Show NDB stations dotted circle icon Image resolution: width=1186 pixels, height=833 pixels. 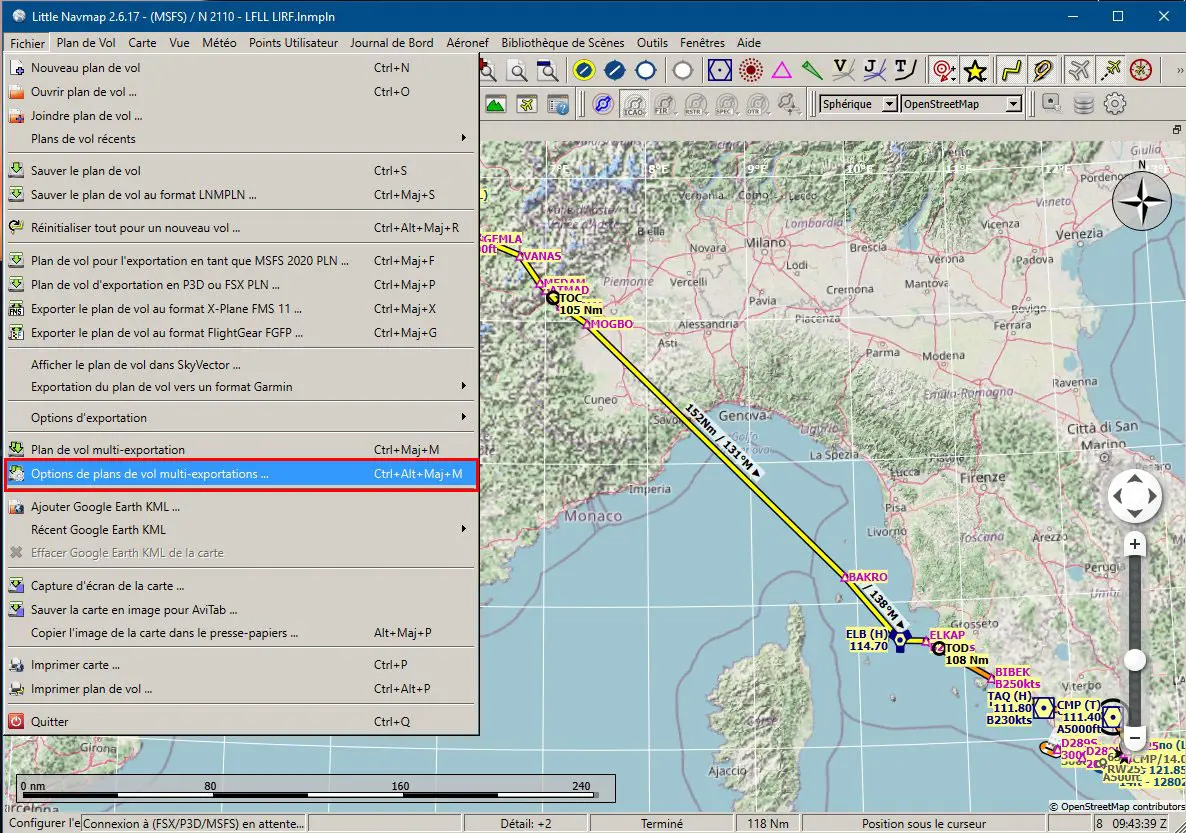click(750, 70)
